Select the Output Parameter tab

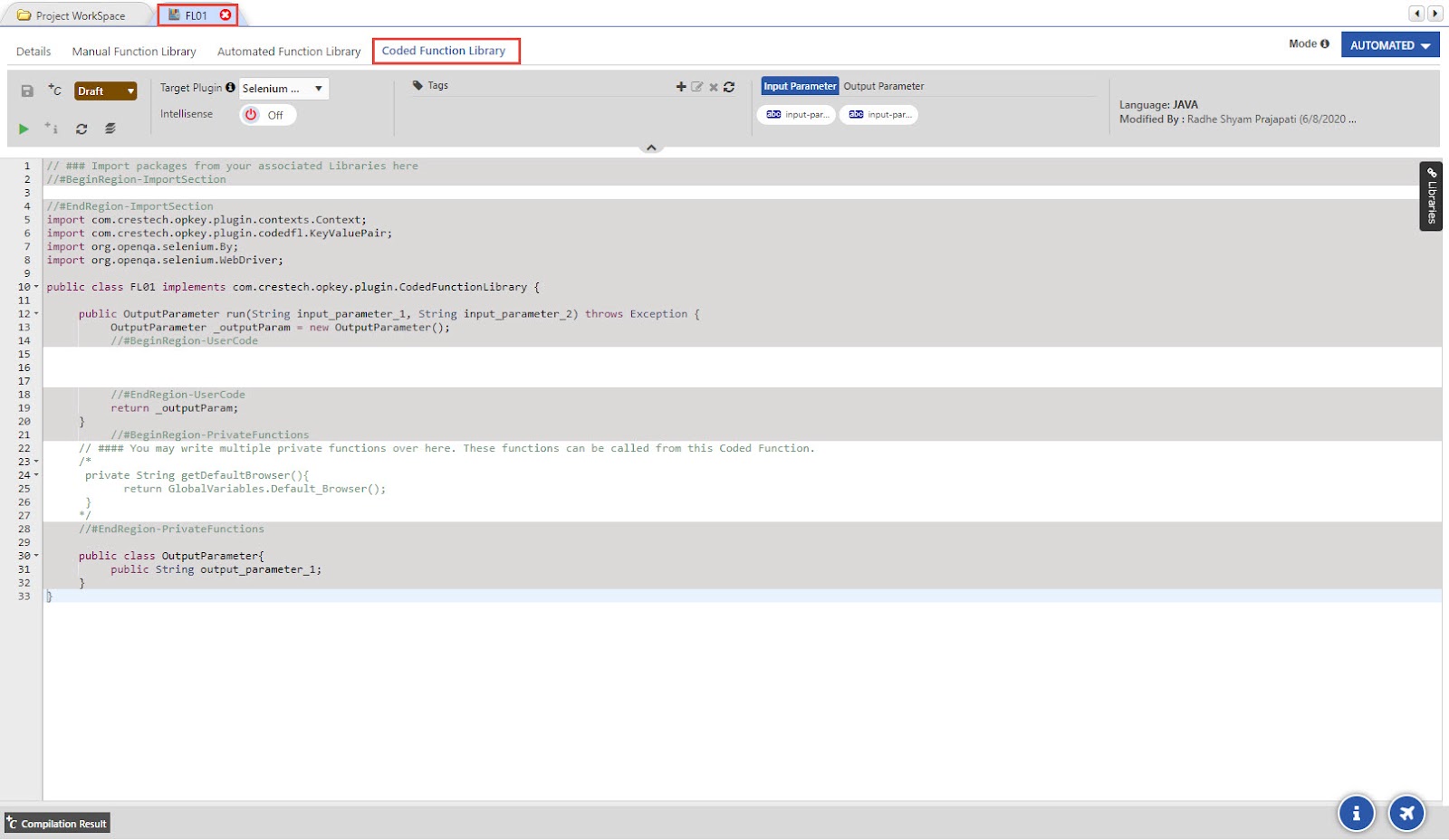pyautogui.click(x=883, y=86)
